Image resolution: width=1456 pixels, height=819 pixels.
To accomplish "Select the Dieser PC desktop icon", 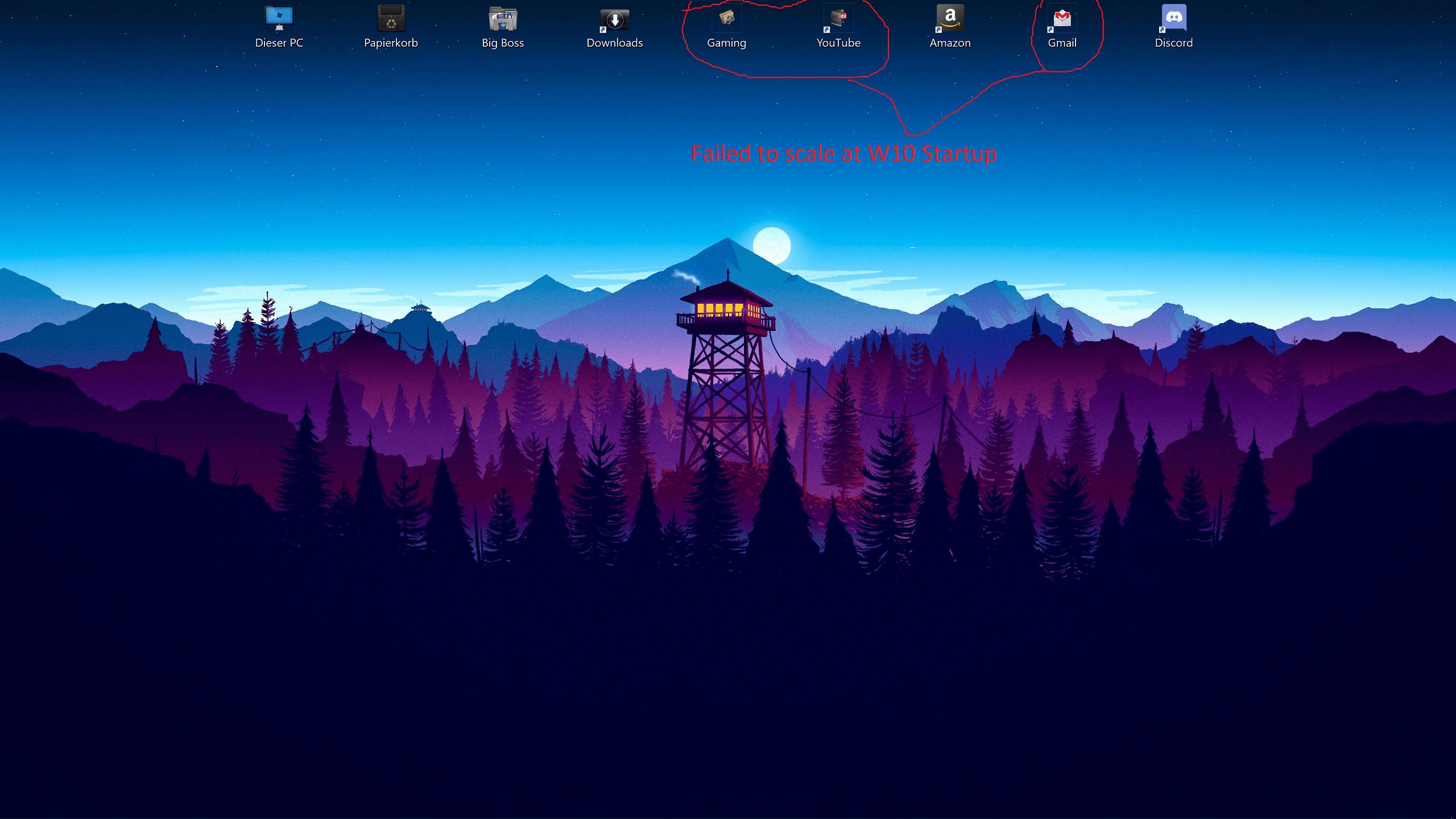I will click(x=279, y=18).
